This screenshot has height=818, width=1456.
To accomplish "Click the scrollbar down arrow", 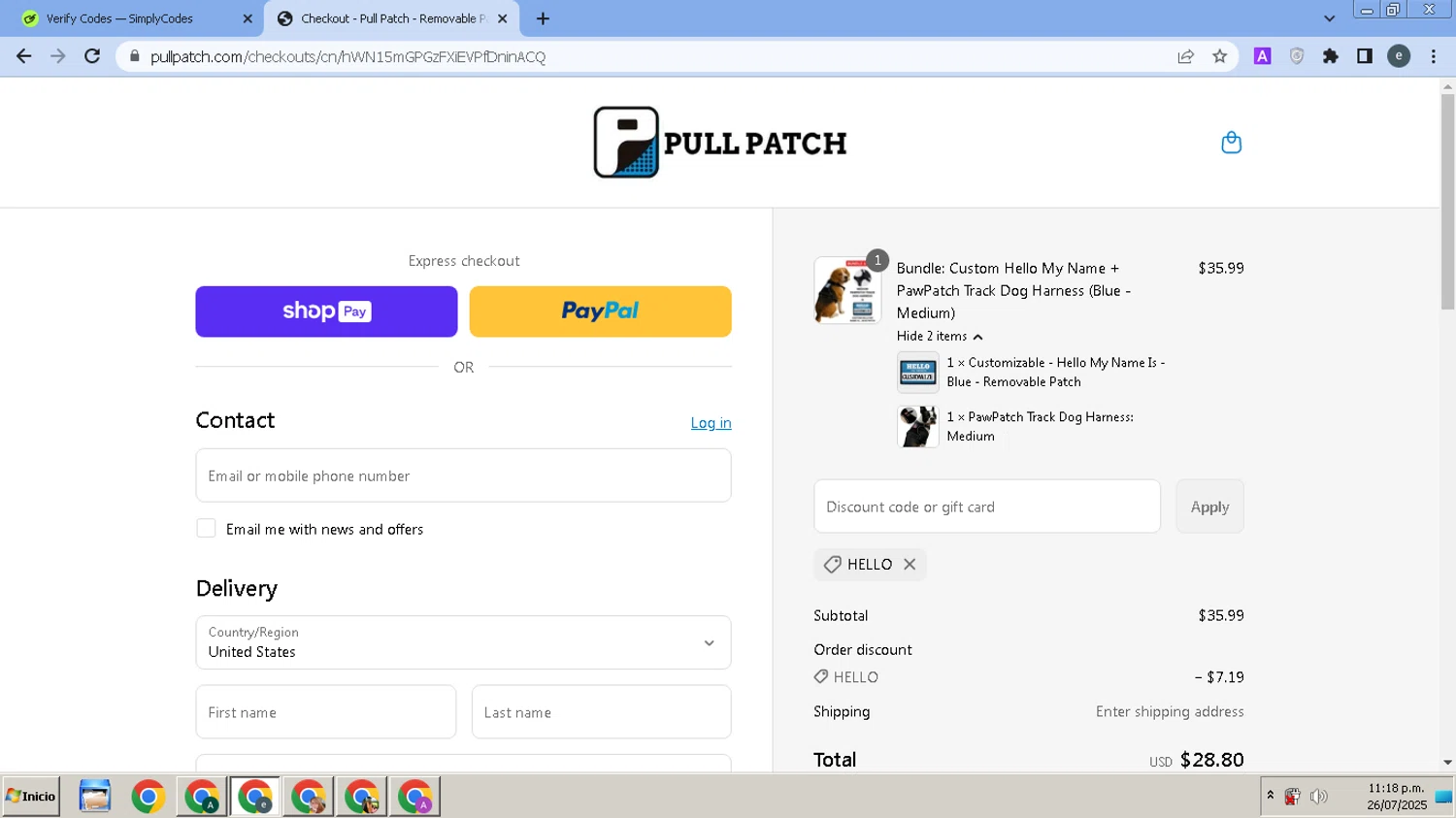I will coord(1447,763).
